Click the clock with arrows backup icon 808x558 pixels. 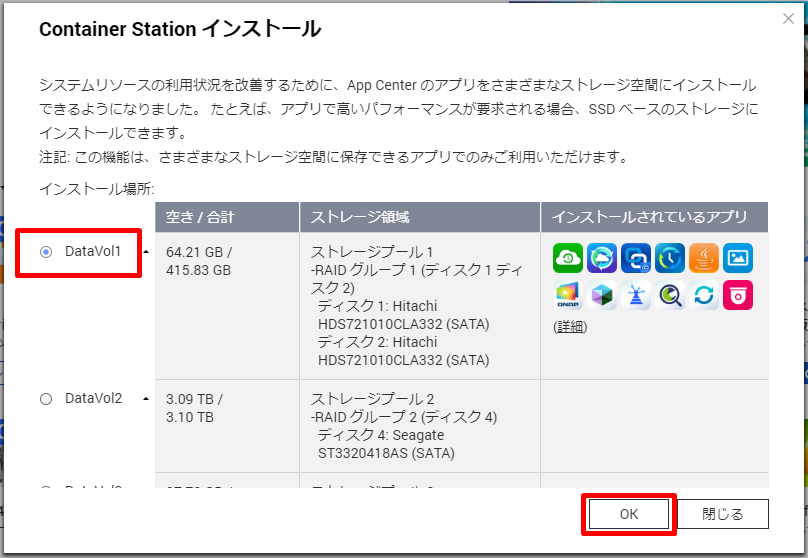[x=669, y=258]
